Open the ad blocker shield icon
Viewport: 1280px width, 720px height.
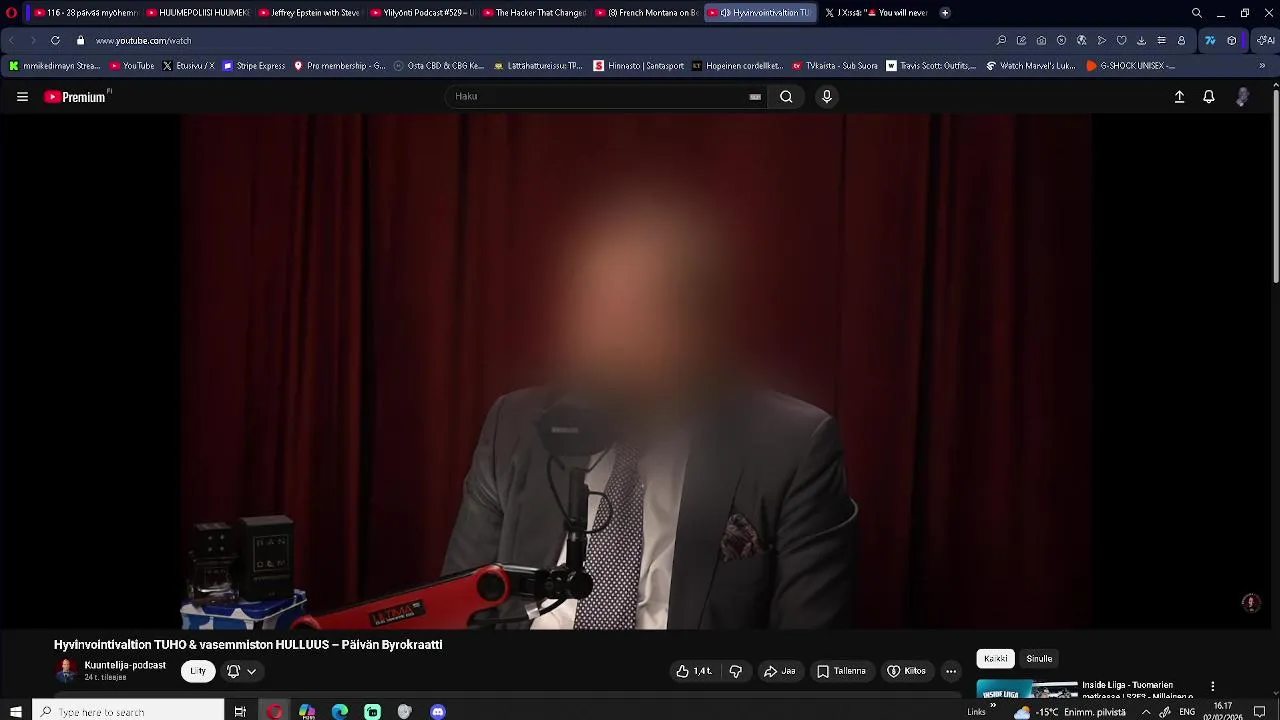(x=1061, y=40)
